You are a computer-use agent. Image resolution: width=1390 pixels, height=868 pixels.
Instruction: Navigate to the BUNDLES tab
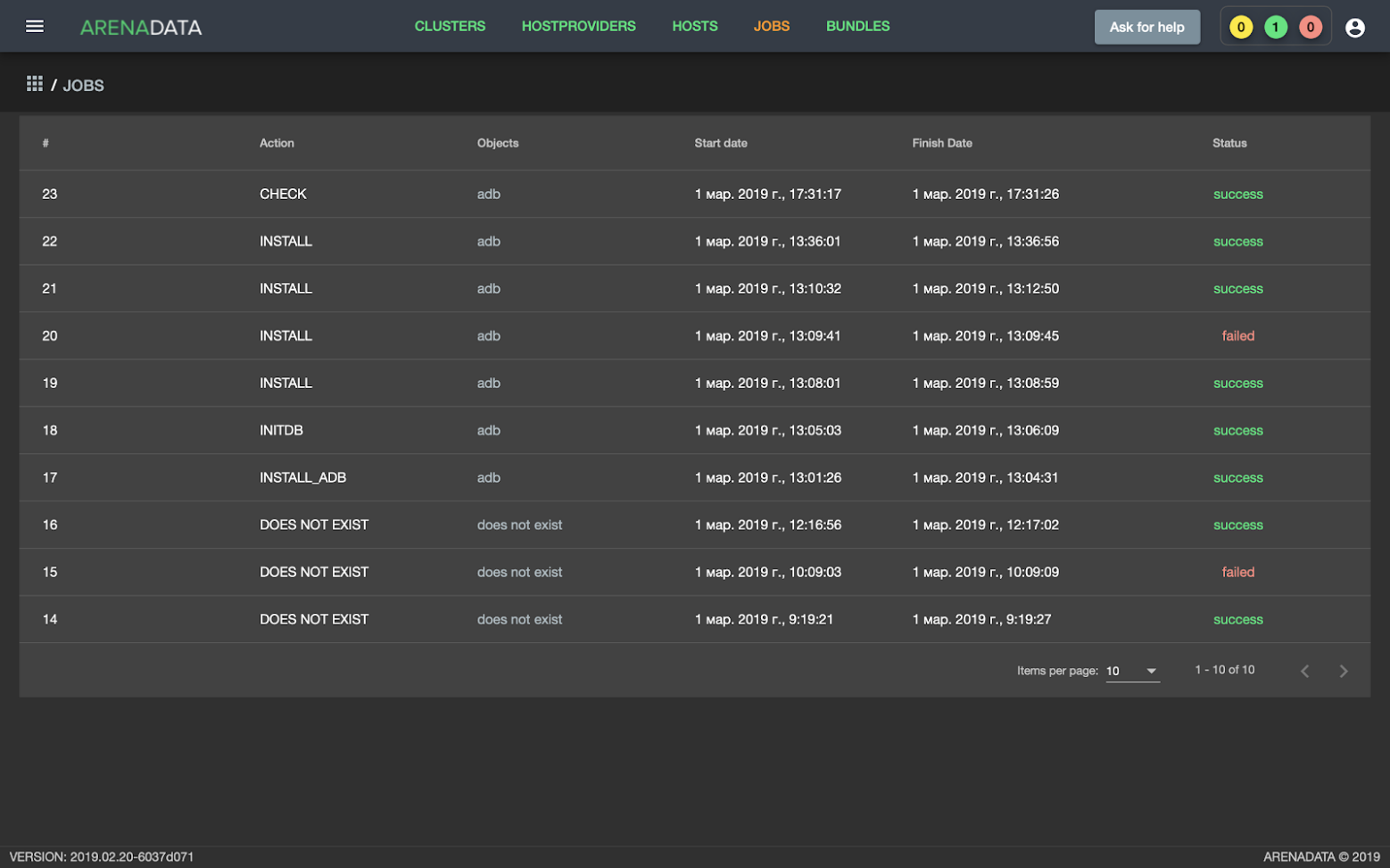(857, 27)
